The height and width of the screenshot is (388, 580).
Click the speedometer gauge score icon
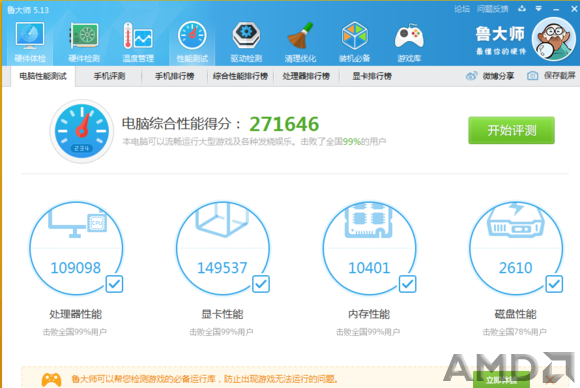tap(82, 131)
